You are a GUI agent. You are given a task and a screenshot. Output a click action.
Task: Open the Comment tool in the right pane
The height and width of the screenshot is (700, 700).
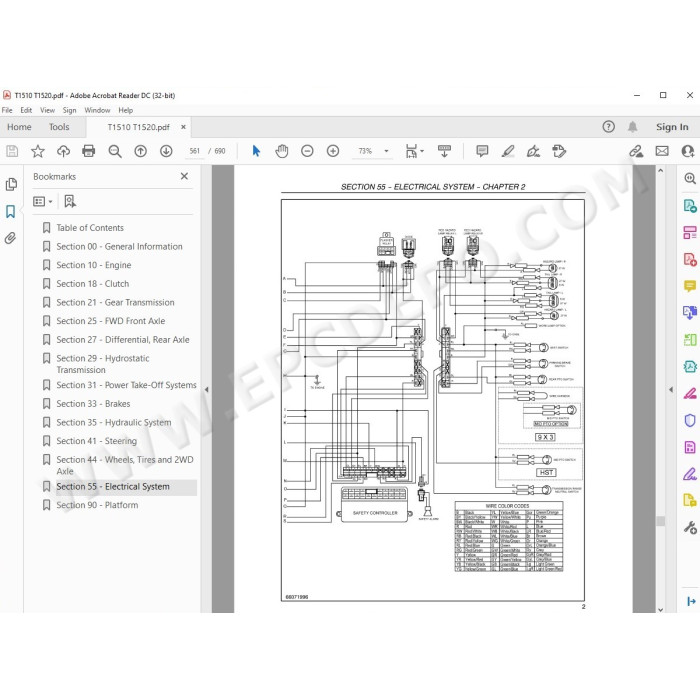click(690, 286)
